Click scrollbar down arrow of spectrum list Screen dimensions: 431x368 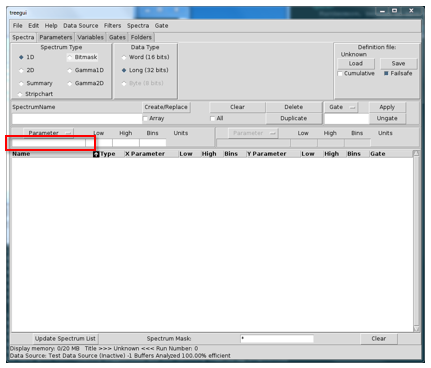point(416,329)
